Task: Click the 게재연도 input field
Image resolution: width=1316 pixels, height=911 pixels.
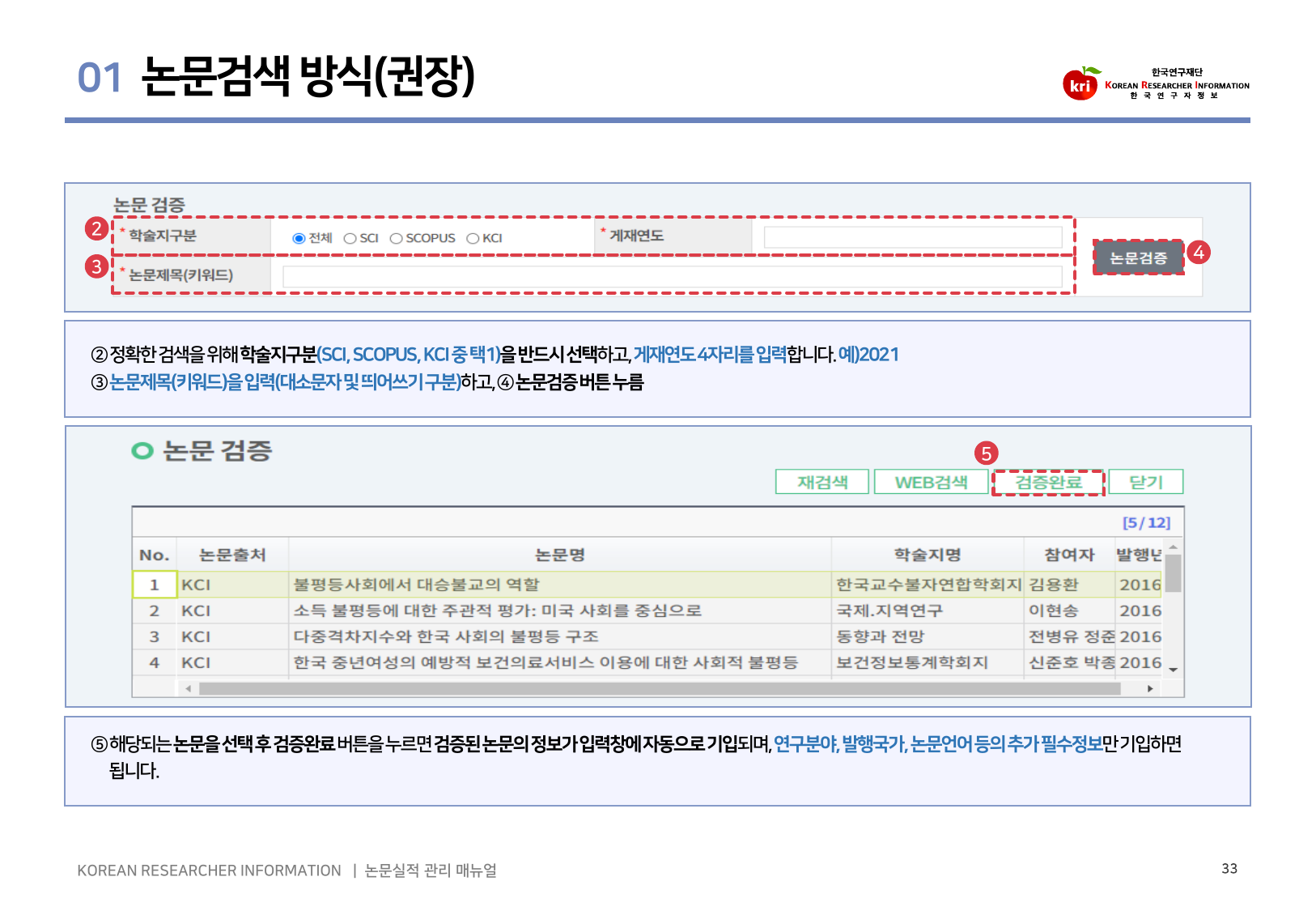Action: (912, 236)
